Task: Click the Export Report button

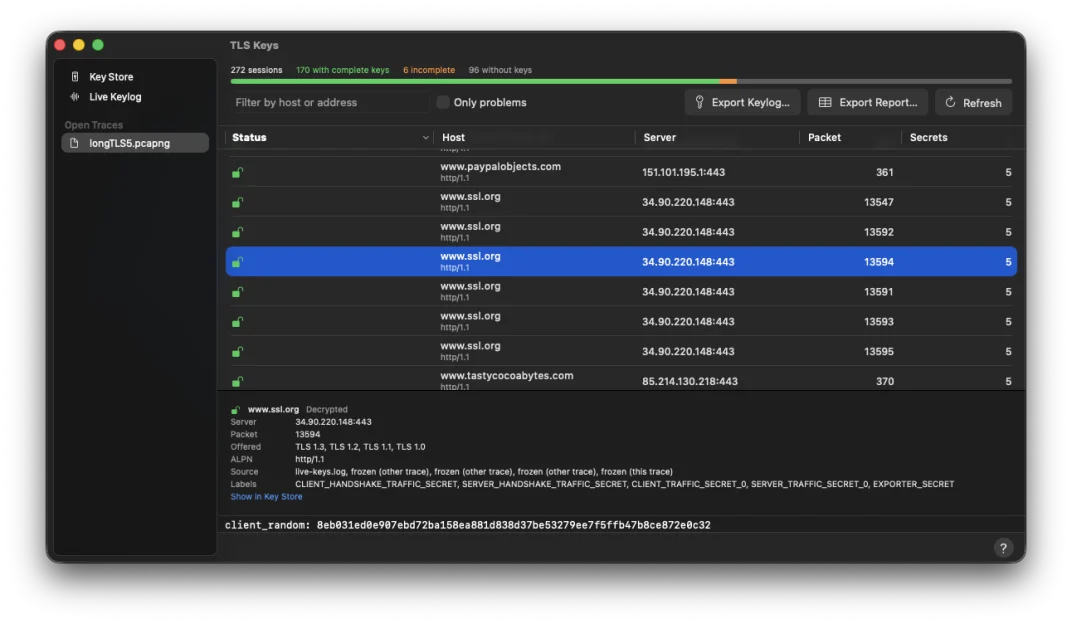Action: (868, 103)
